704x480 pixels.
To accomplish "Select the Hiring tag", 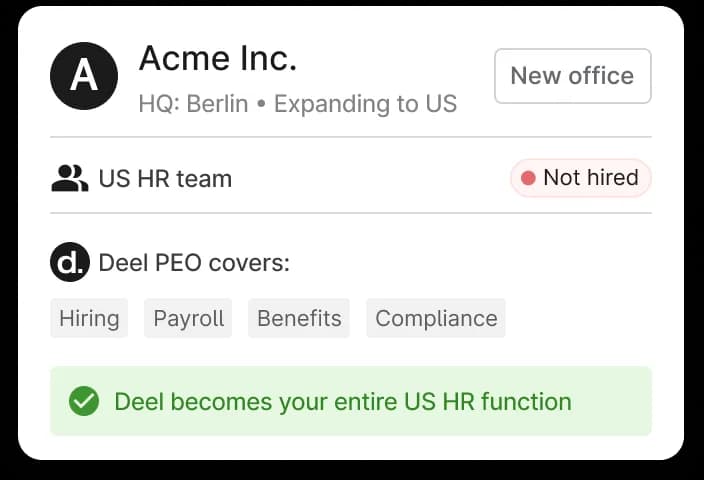I will point(89,318).
